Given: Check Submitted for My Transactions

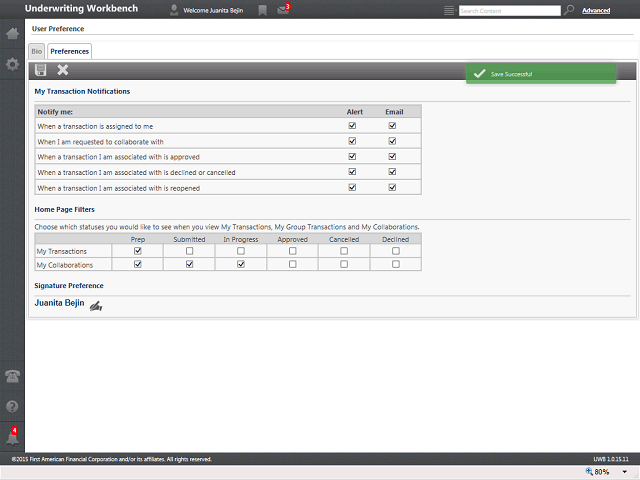Looking at the screenshot, I should click(189, 251).
